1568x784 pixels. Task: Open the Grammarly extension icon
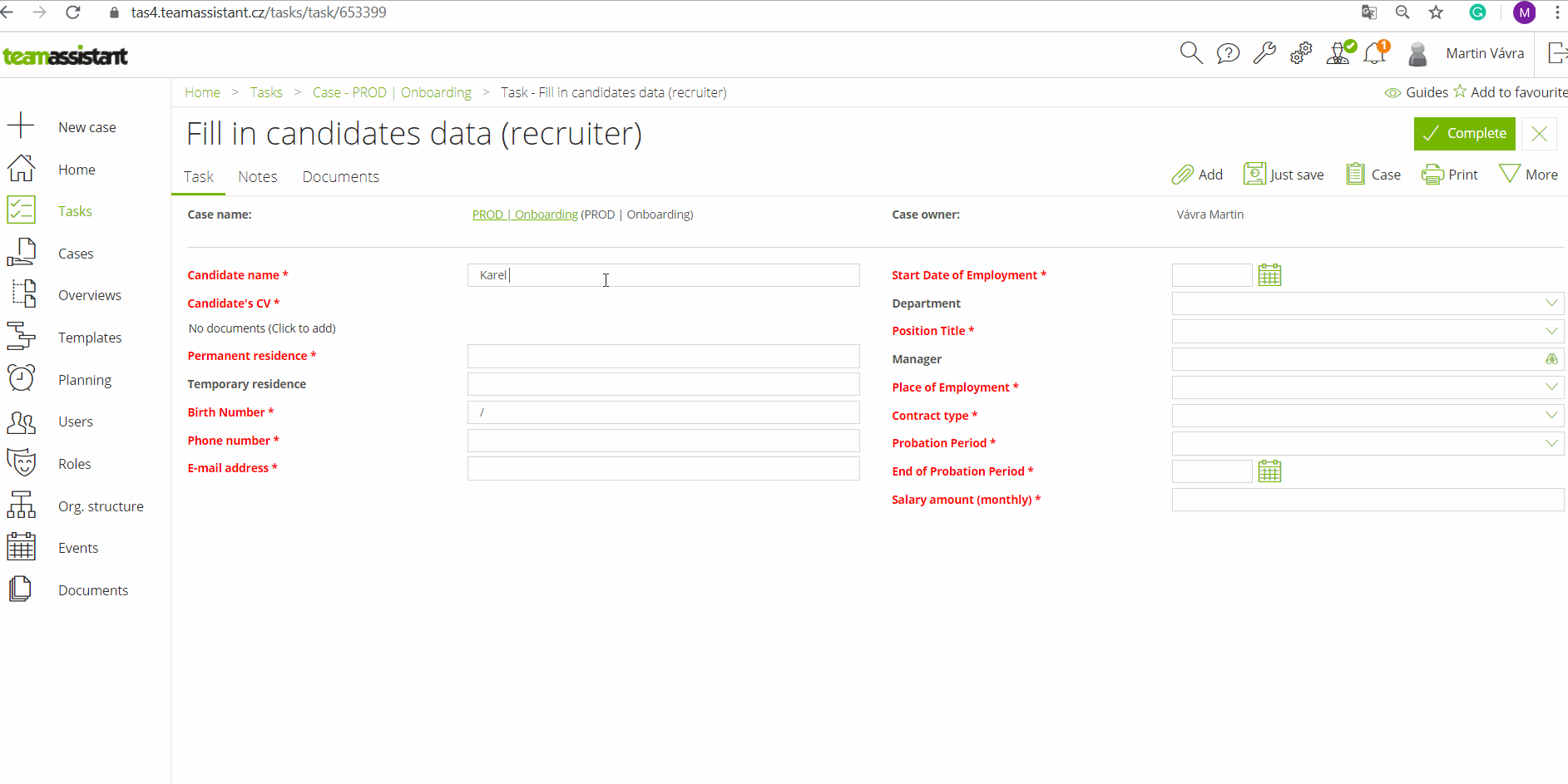click(x=1478, y=12)
